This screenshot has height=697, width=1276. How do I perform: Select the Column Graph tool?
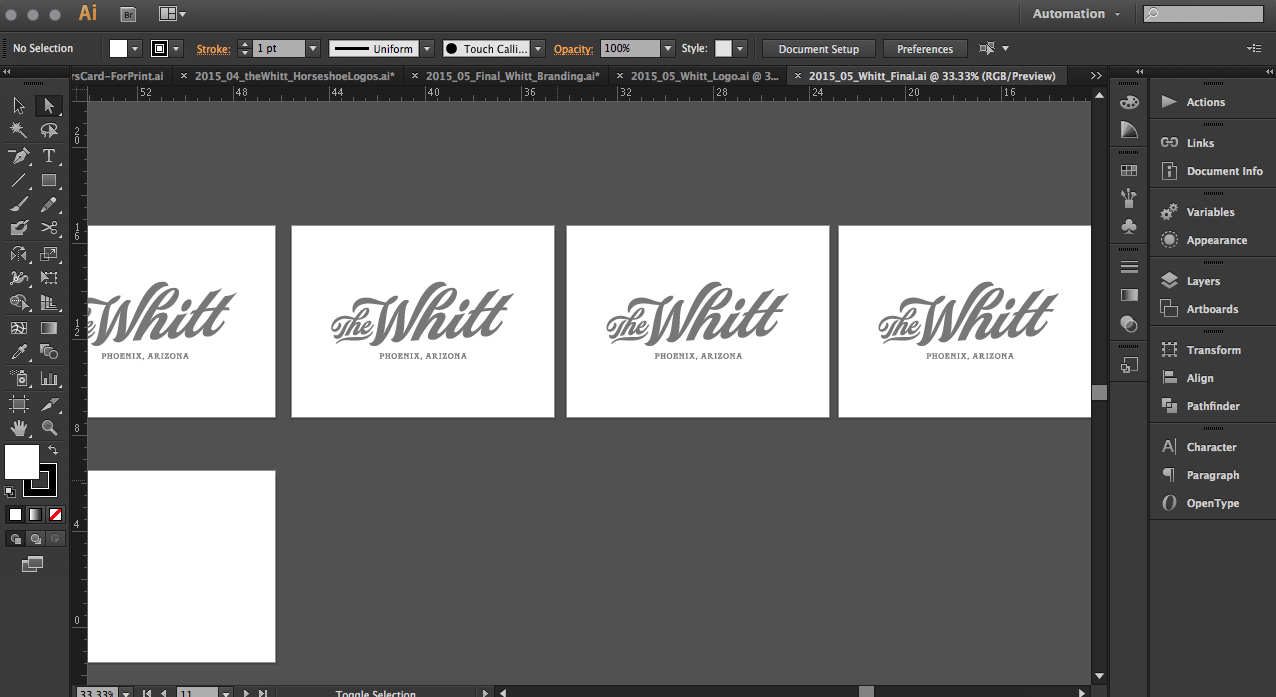tap(49, 378)
